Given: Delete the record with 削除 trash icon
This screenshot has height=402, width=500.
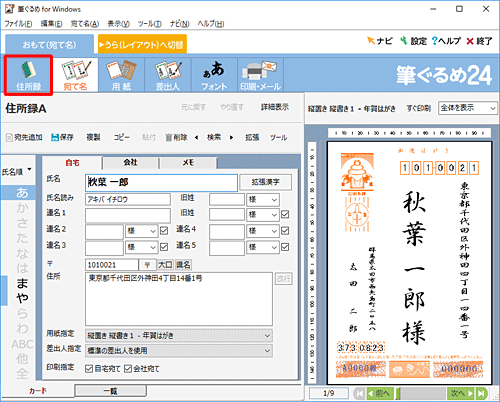Looking at the screenshot, I should (176, 137).
